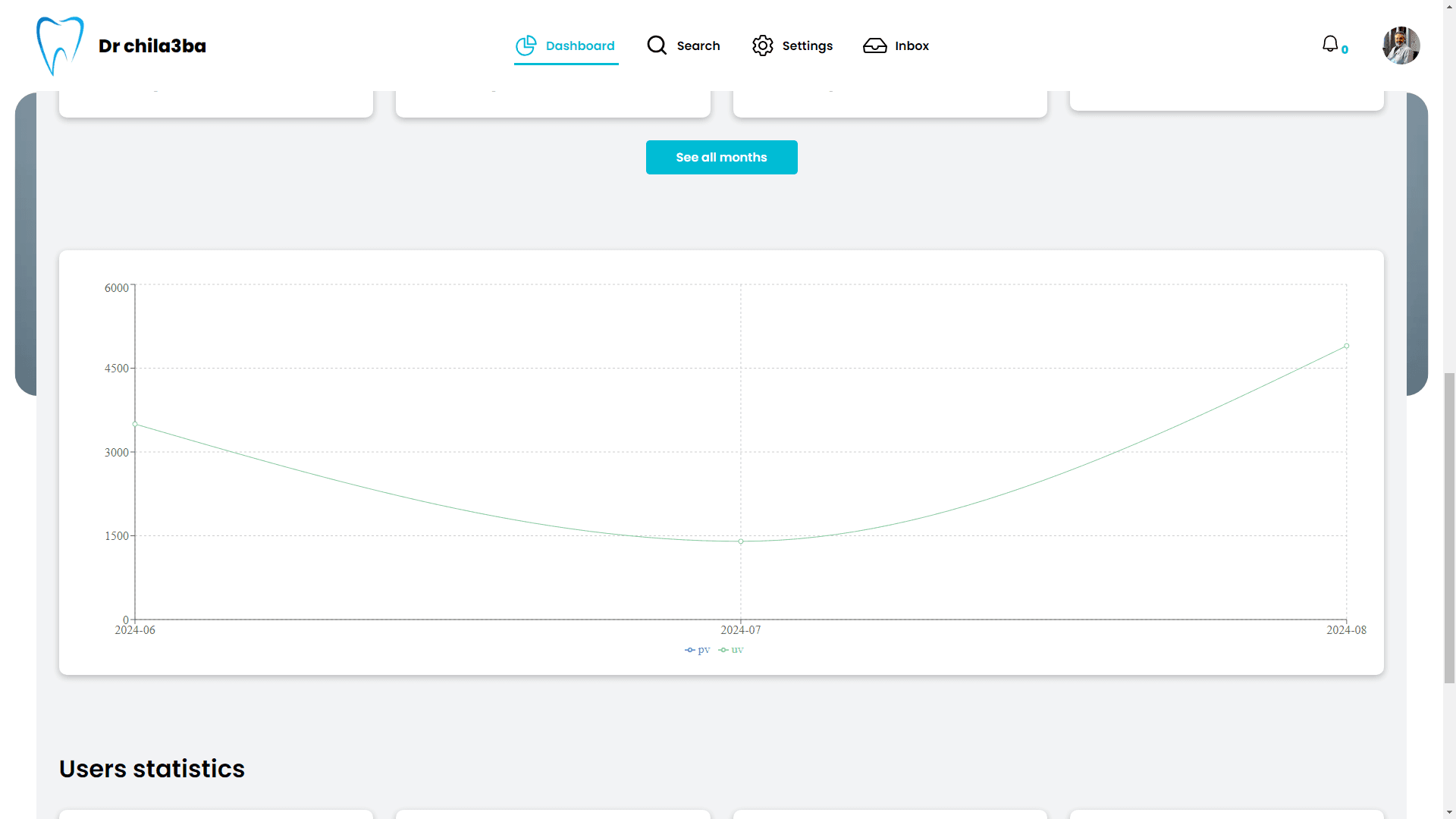This screenshot has width=1456, height=819.
Task: Click the Settings gear icon
Action: click(x=763, y=45)
